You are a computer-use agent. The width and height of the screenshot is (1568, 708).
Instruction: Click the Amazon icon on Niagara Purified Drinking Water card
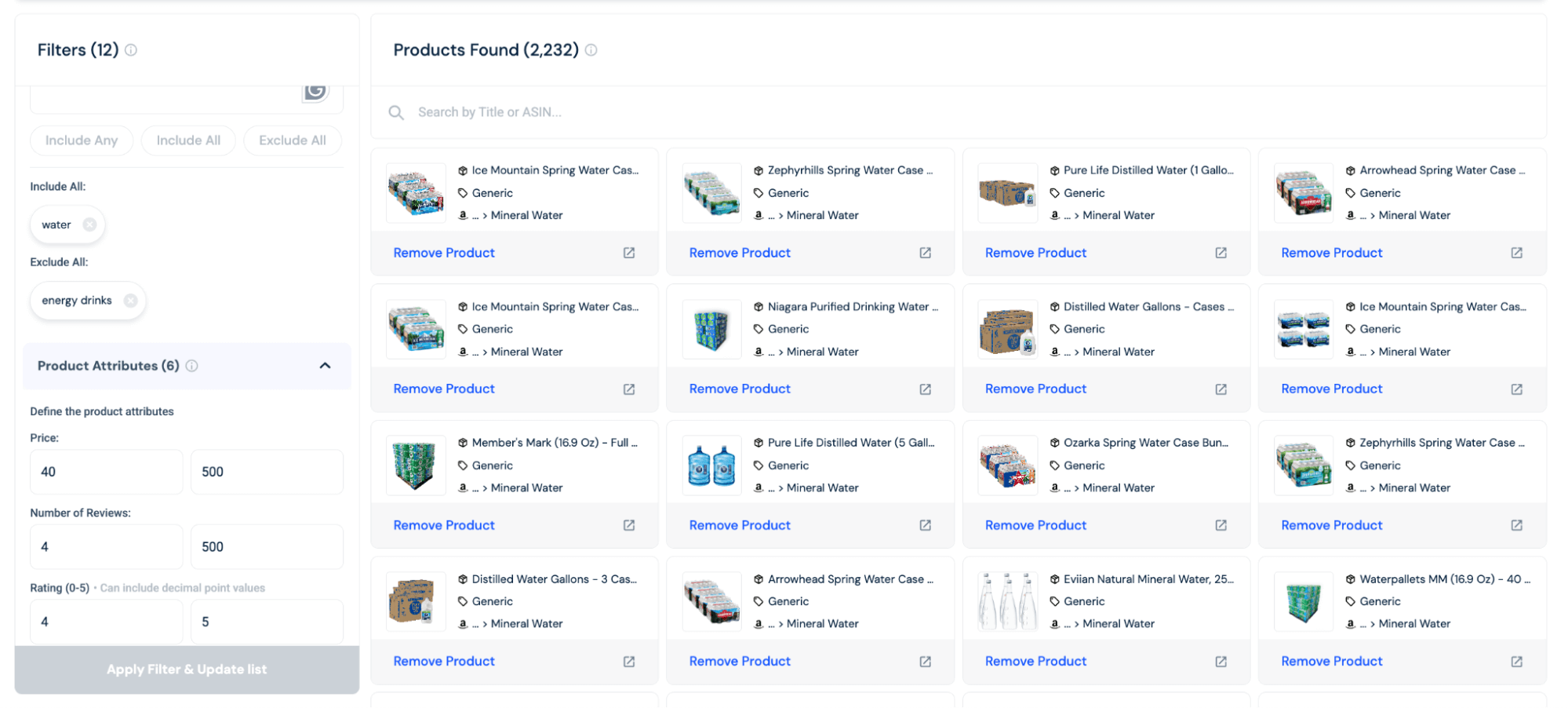click(x=759, y=352)
